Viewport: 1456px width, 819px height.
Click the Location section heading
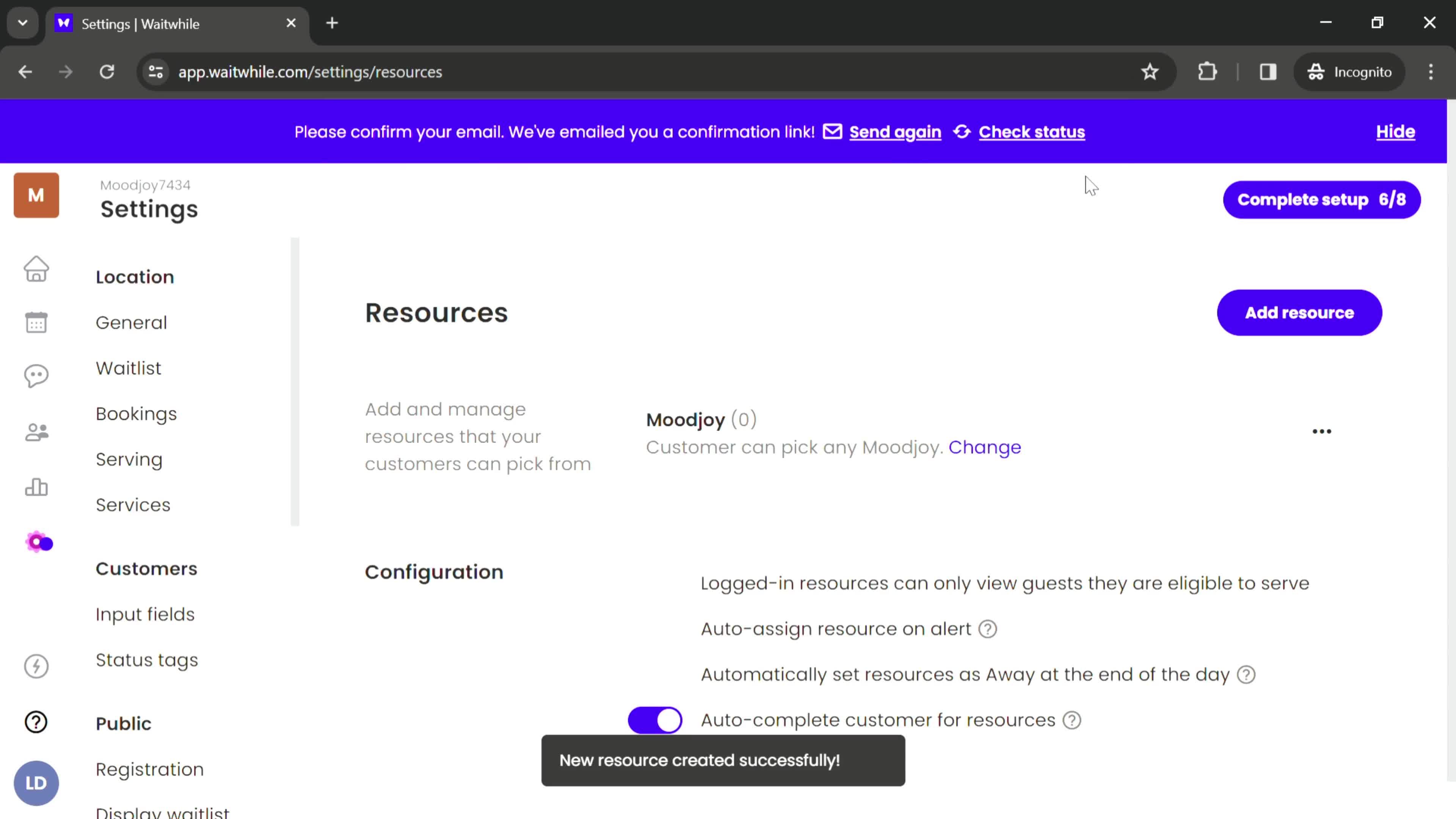click(135, 277)
